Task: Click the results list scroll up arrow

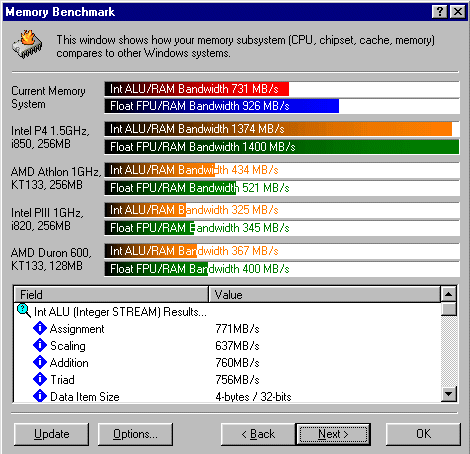Action: tap(448, 294)
